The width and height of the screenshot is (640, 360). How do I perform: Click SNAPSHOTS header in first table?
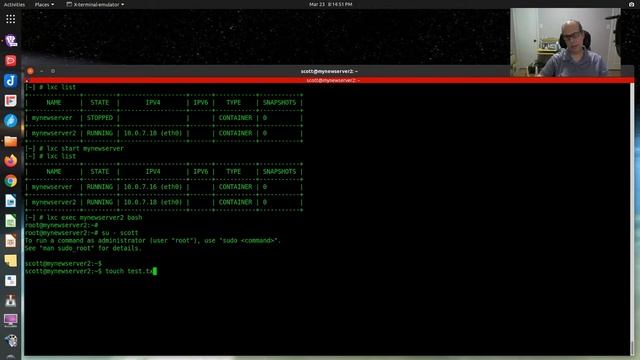pyautogui.click(x=279, y=102)
